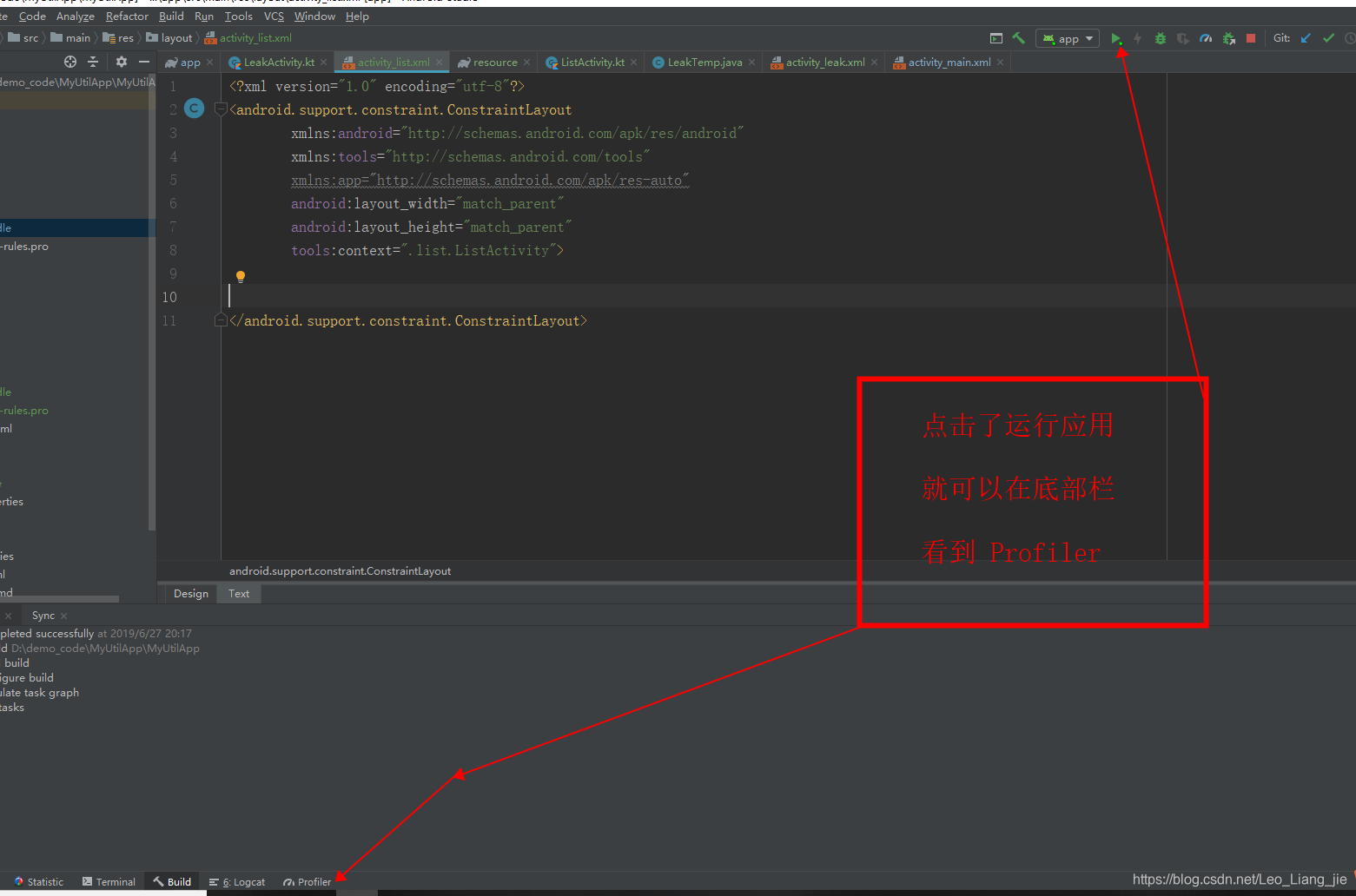Open the VCS menu
Image resolution: width=1356 pixels, height=896 pixels.
(x=274, y=16)
